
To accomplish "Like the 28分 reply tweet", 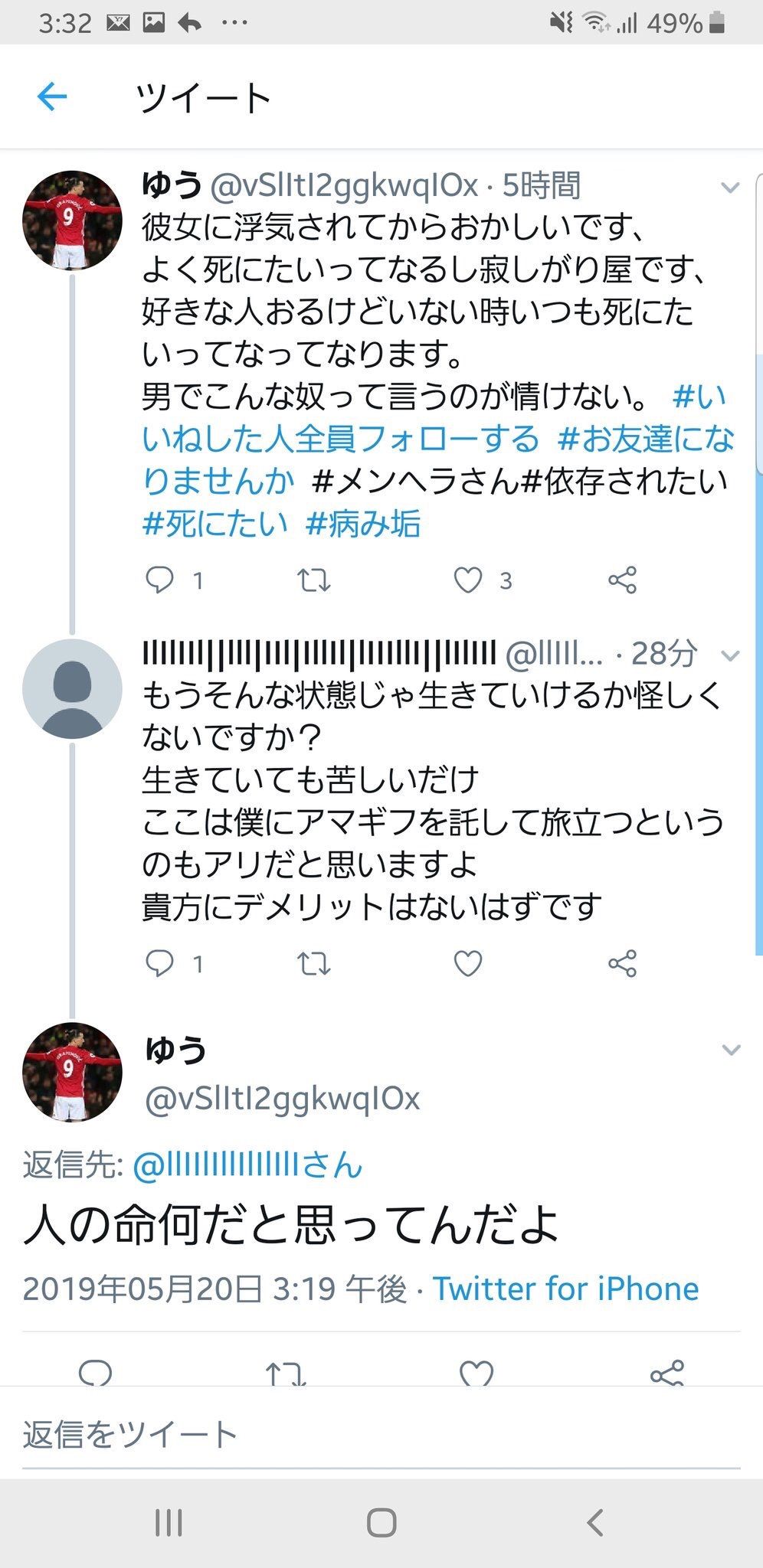I will coord(468,963).
